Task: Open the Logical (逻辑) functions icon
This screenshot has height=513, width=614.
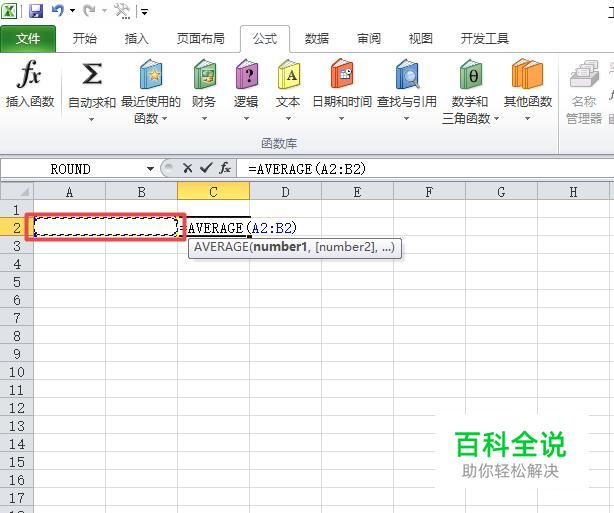Action: tap(247, 74)
